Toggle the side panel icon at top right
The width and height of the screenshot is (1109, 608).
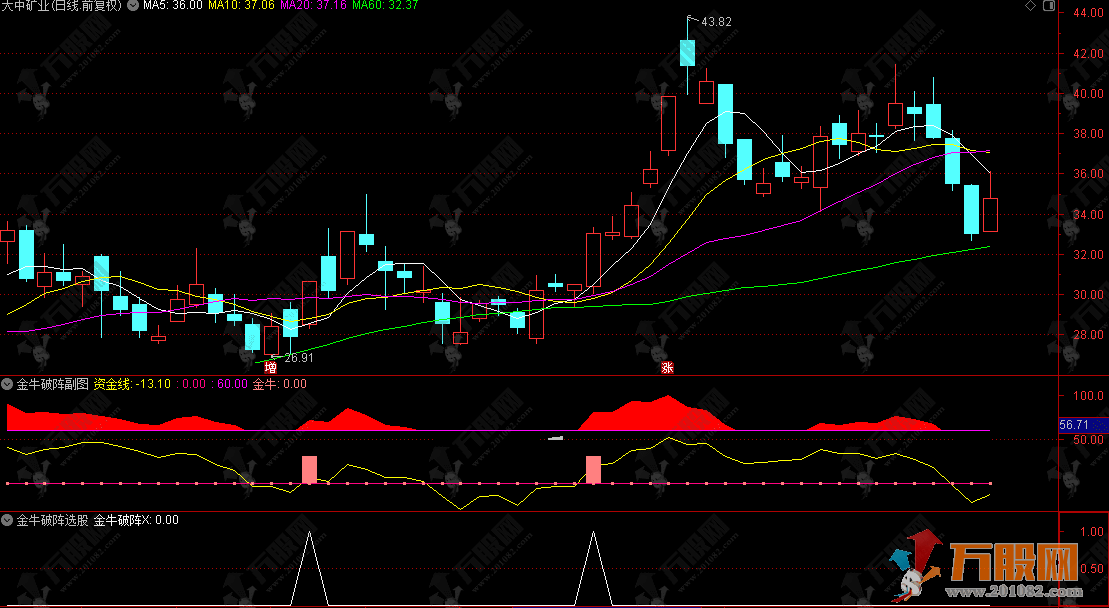point(1050,6)
